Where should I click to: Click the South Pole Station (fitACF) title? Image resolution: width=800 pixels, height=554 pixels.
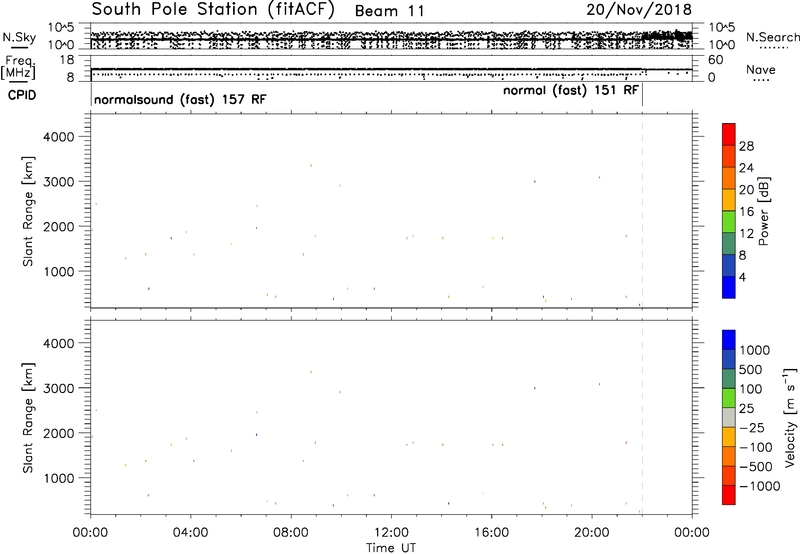click(213, 9)
